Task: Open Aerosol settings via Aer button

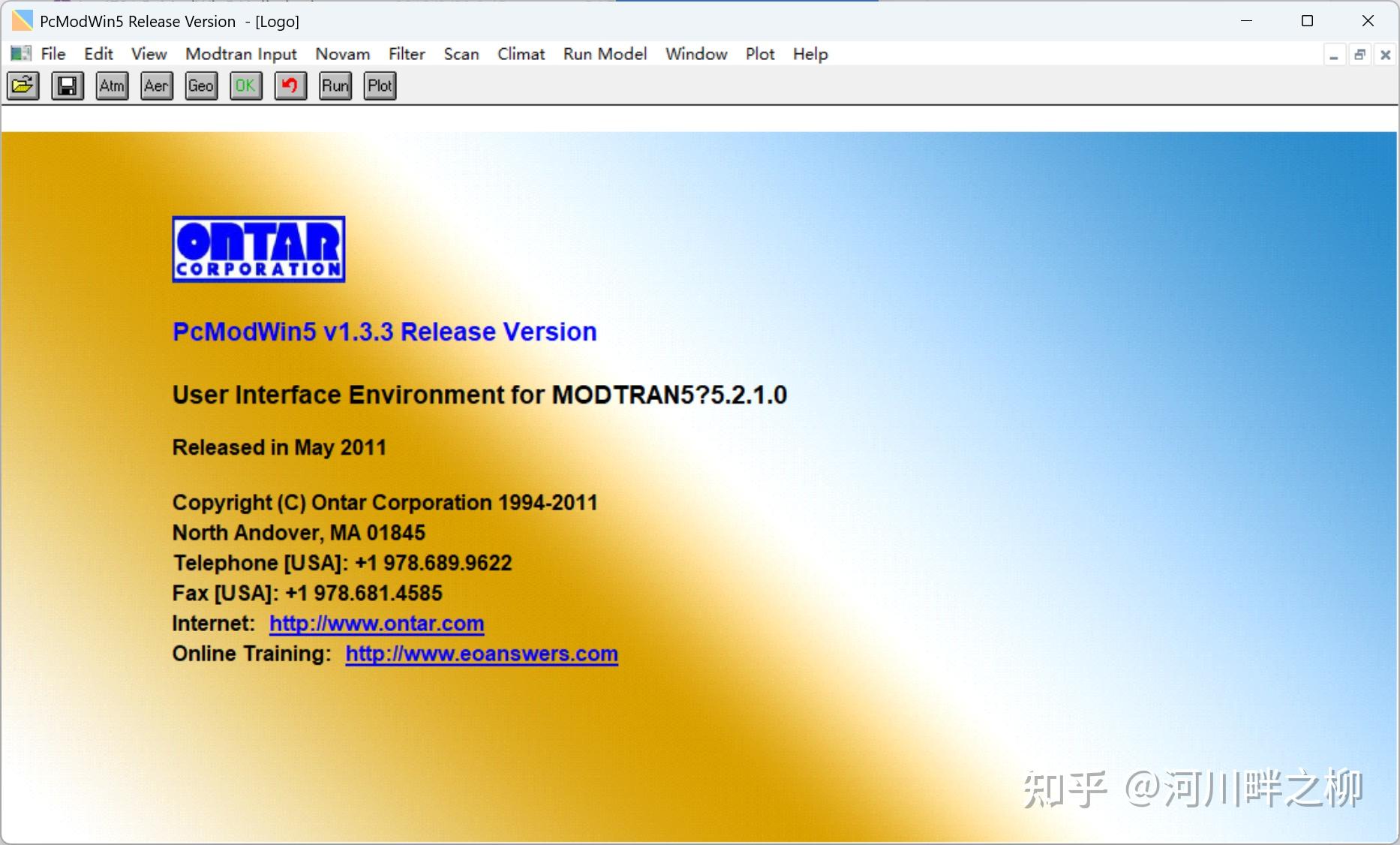Action: click(x=157, y=86)
